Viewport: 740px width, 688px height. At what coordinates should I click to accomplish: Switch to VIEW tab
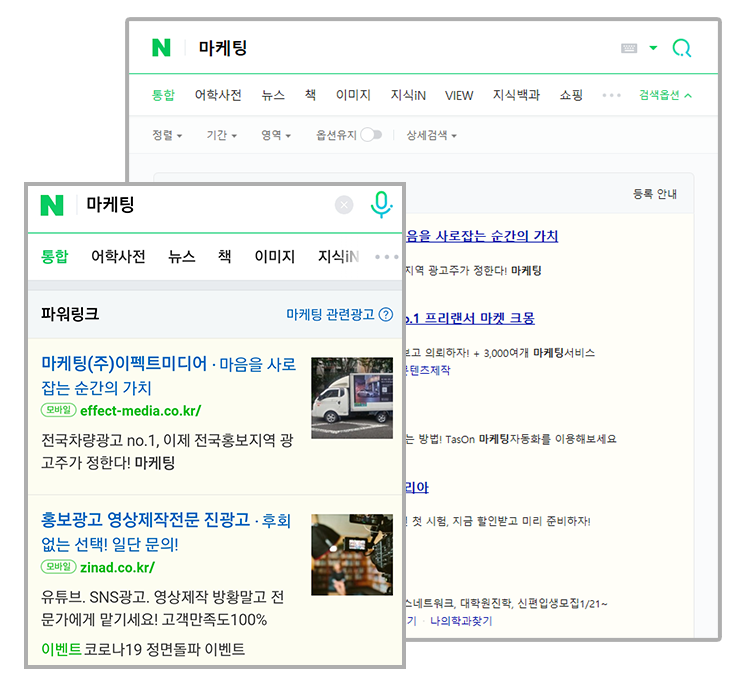(459, 95)
